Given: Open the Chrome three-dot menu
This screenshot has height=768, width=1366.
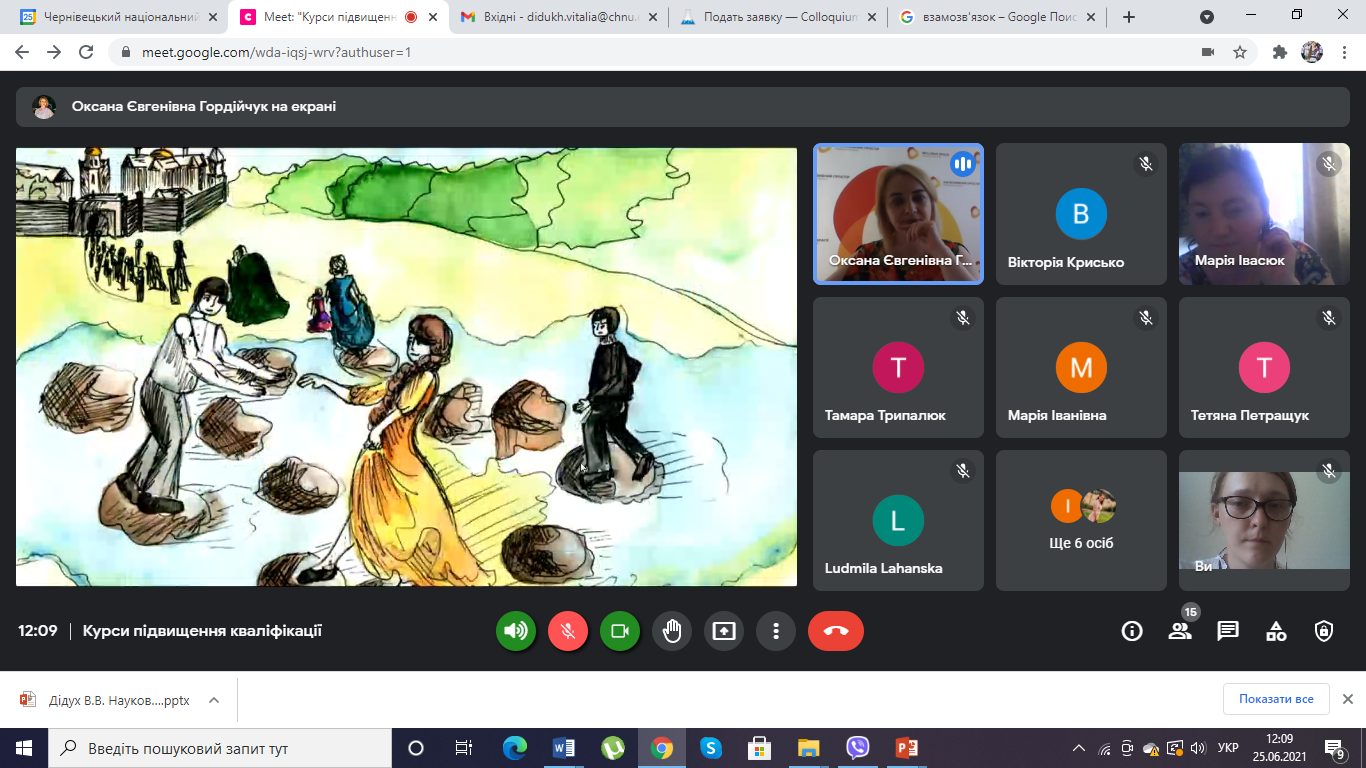Looking at the screenshot, I should pyautogui.click(x=1344, y=52).
